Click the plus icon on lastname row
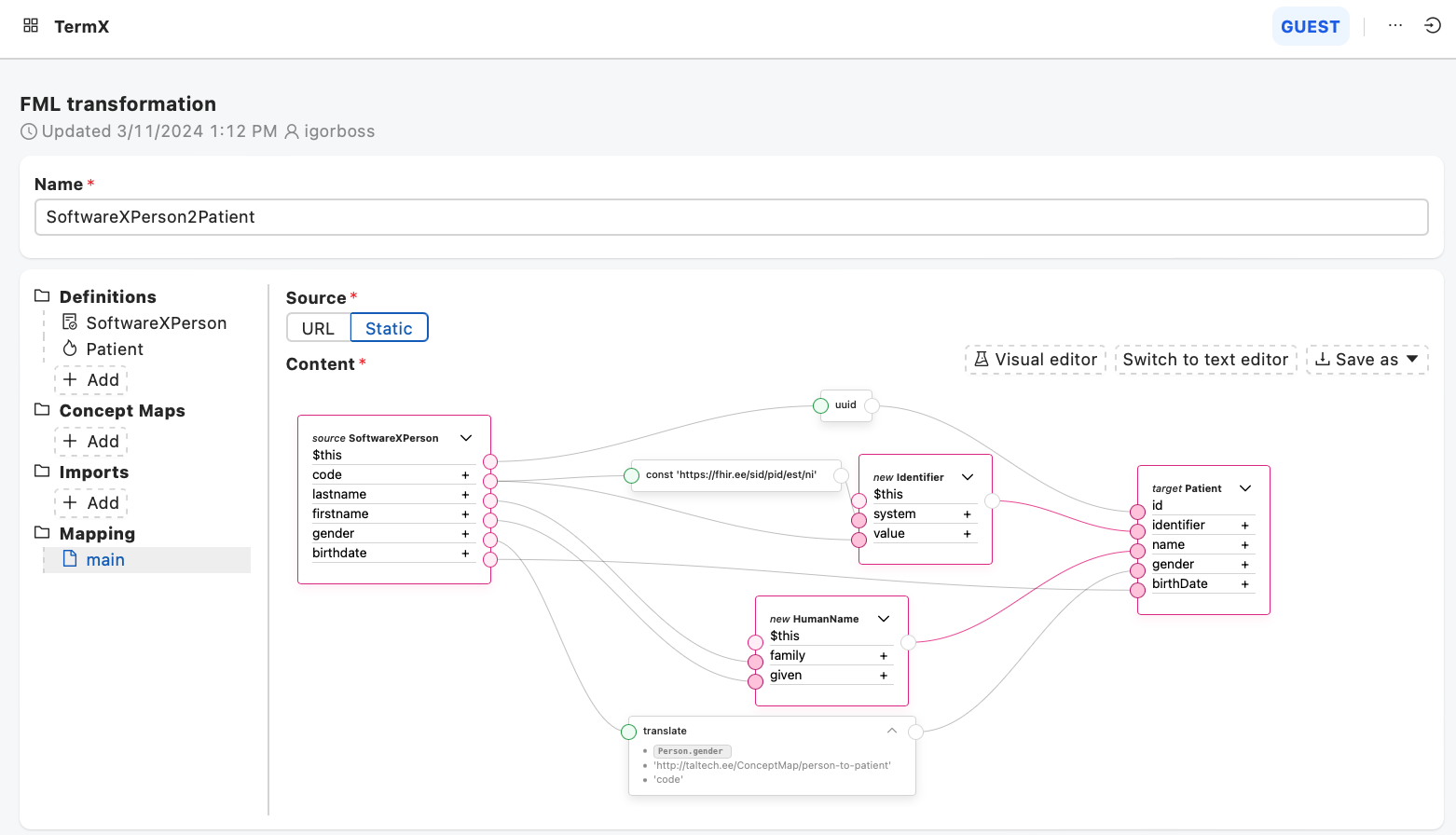 pos(465,495)
